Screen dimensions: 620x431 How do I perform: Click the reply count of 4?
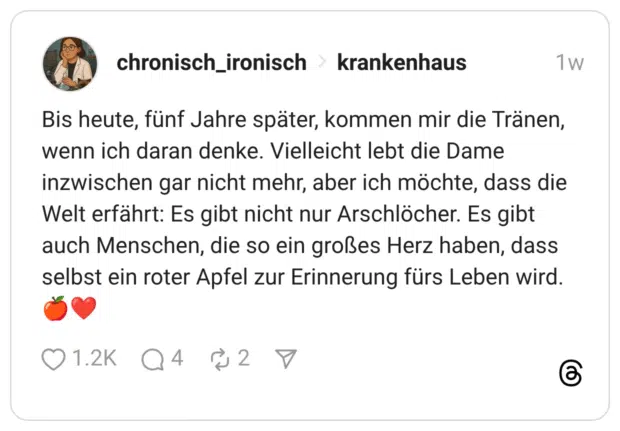177,359
